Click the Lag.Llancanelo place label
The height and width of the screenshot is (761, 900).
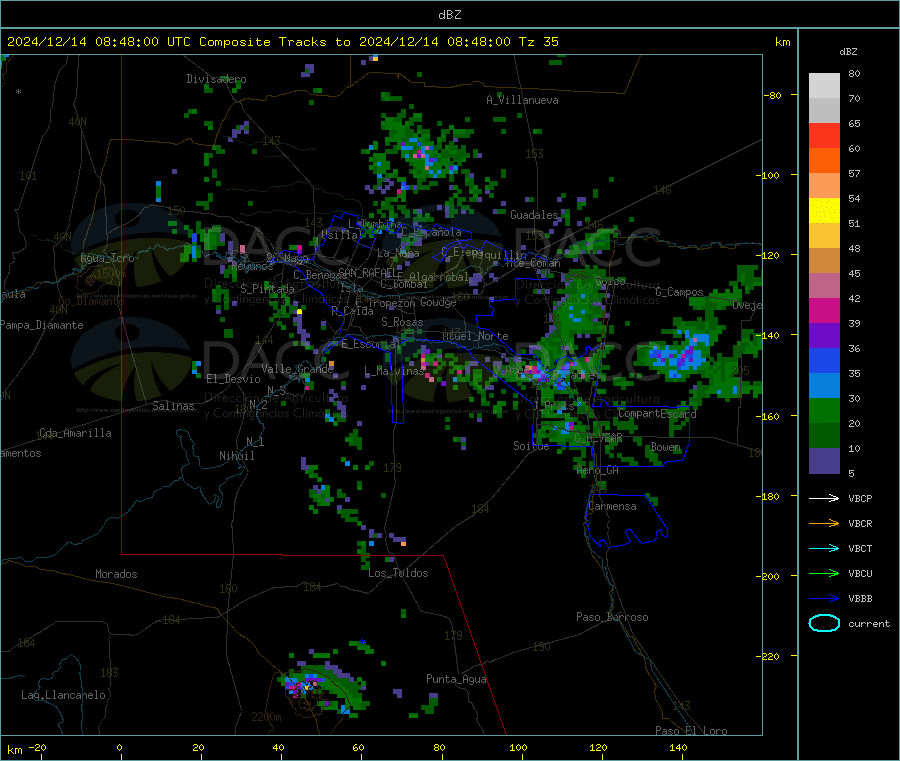[63, 695]
